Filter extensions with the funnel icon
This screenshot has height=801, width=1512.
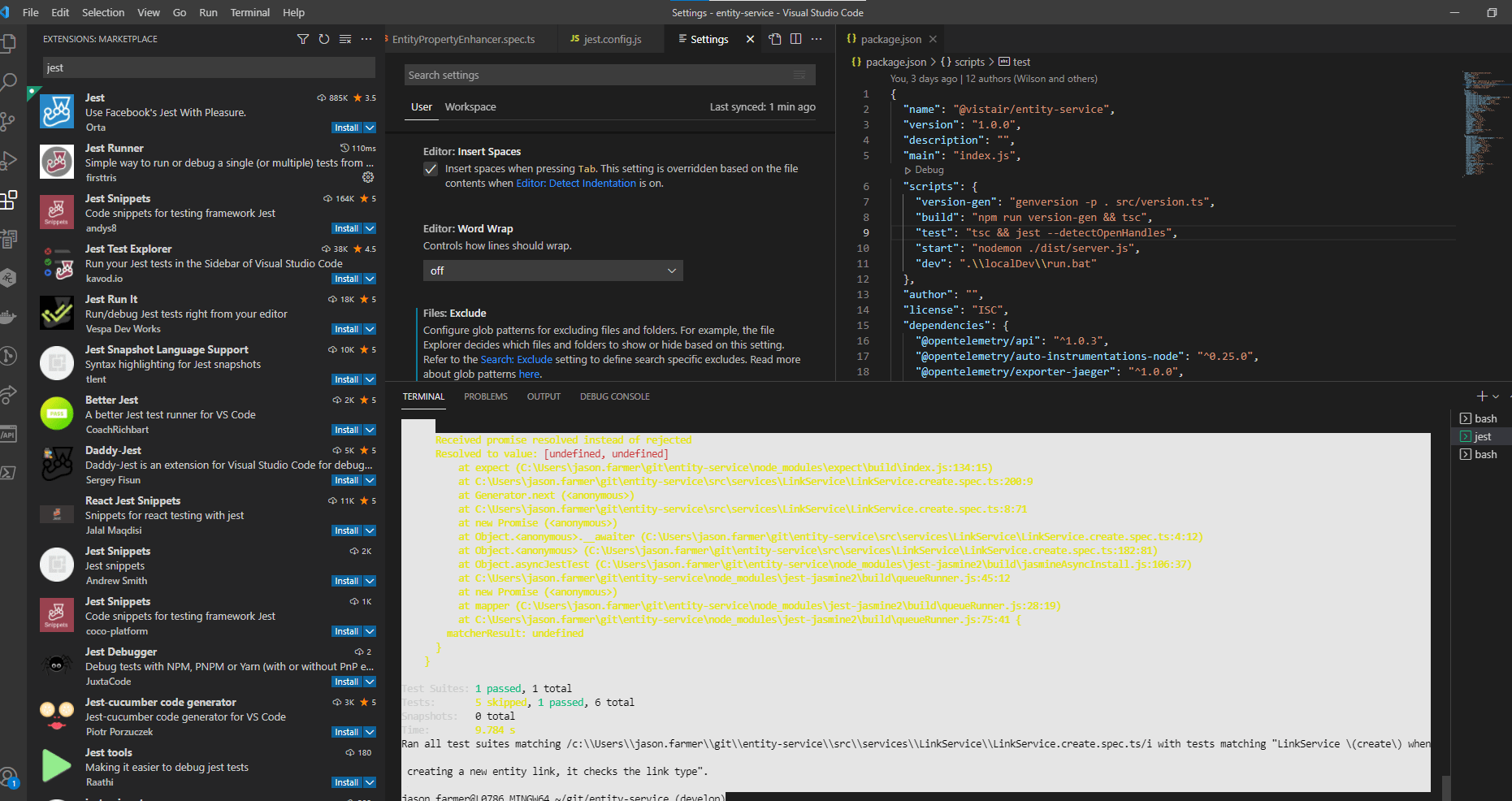[303, 39]
